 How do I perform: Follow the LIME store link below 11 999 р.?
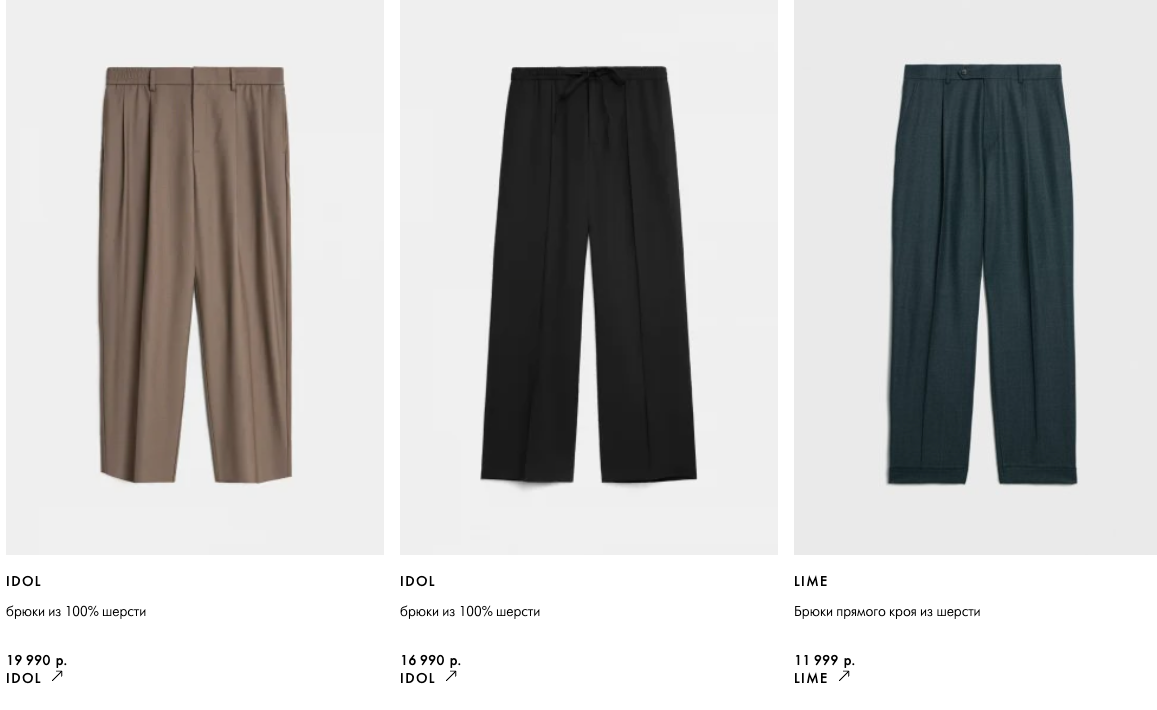click(811, 678)
